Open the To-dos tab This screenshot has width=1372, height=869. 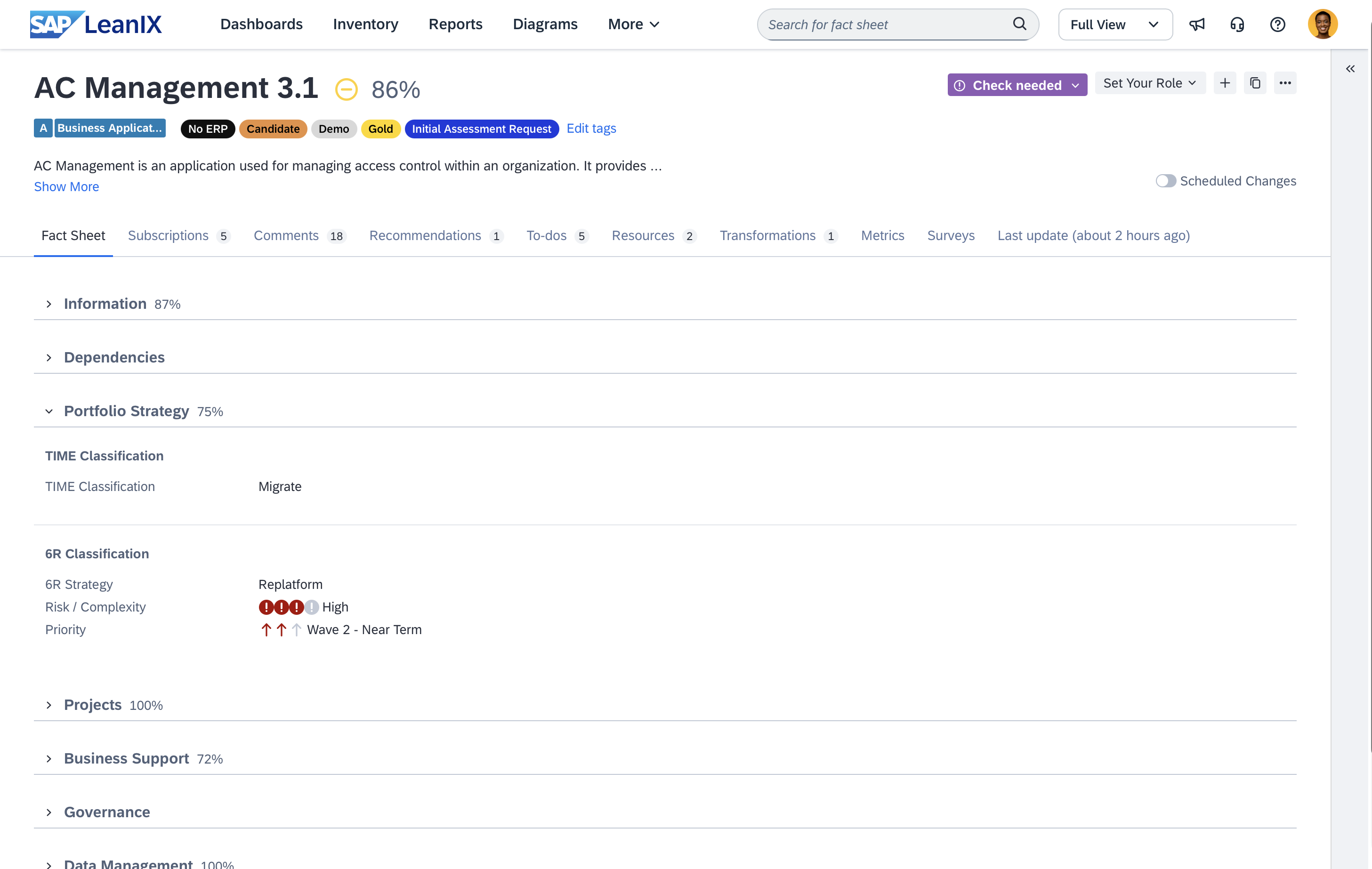point(557,236)
